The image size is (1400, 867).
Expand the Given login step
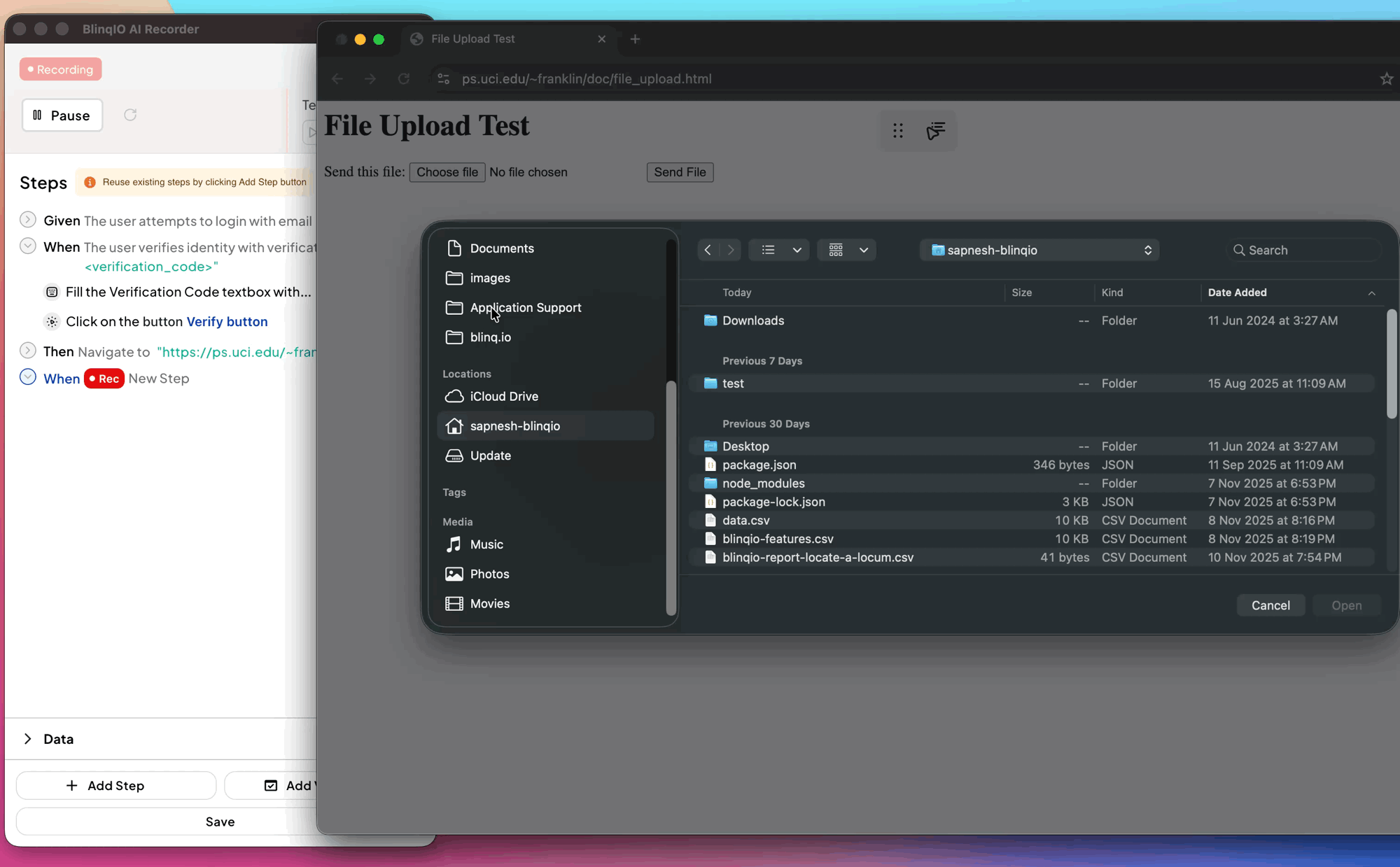click(x=28, y=220)
